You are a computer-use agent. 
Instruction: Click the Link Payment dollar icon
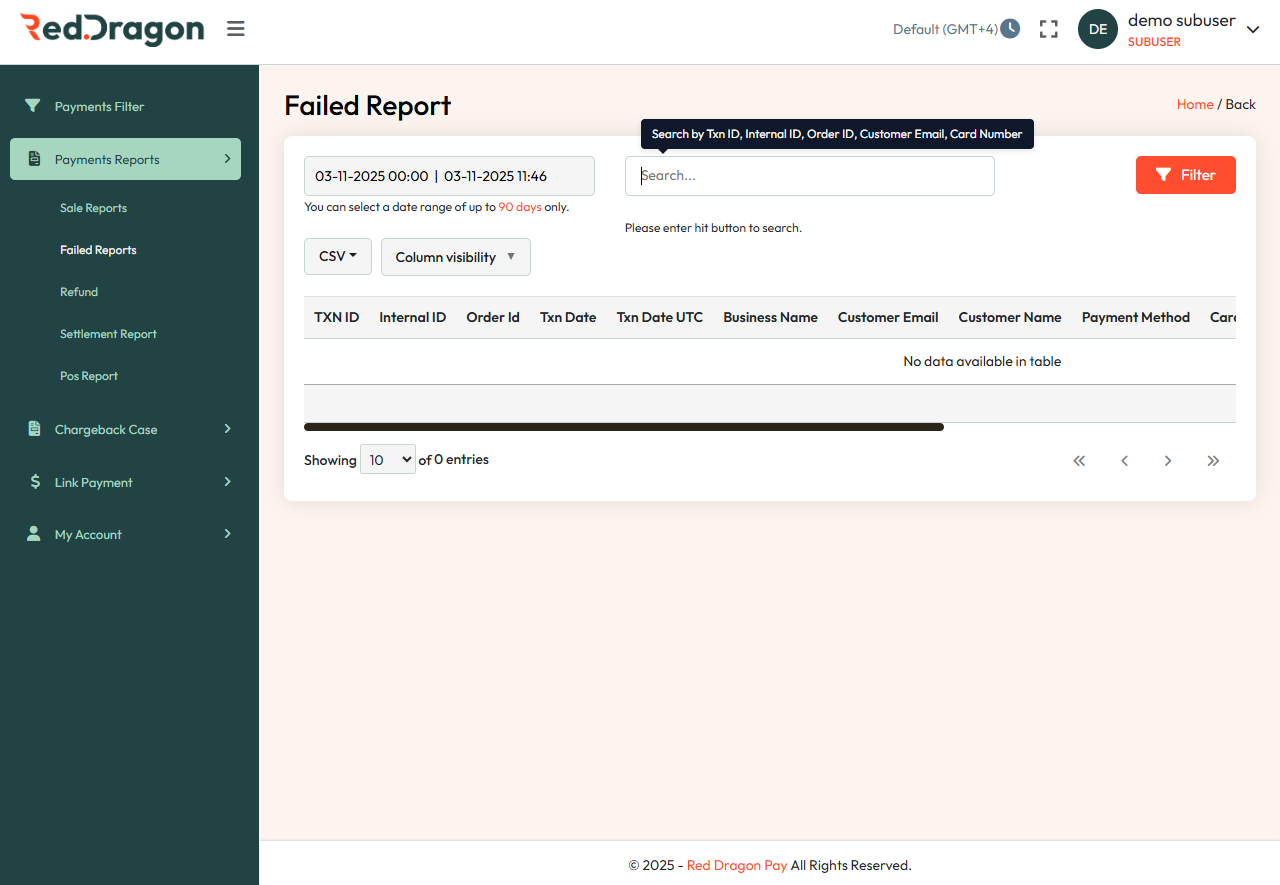click(x=33, y=482)
